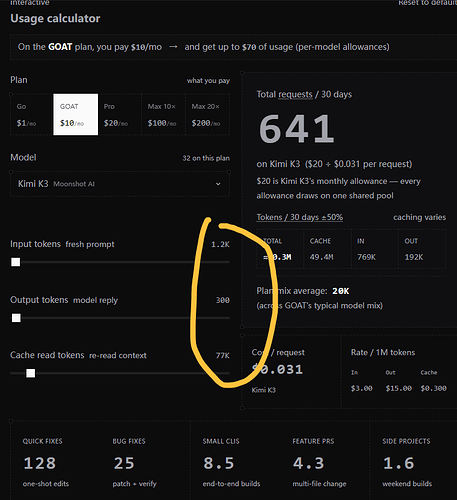Click the Bug Fixes 25 card
The width and height of the screenshot is (457, 500).
145,462
